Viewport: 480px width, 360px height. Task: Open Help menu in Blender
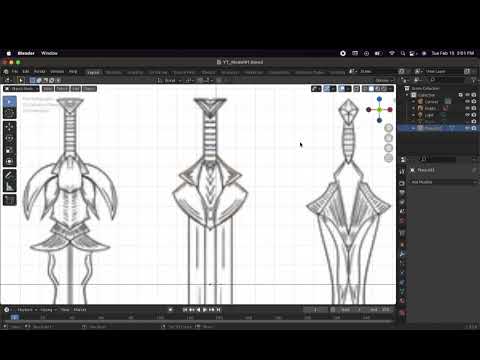(x=73, y=71)
